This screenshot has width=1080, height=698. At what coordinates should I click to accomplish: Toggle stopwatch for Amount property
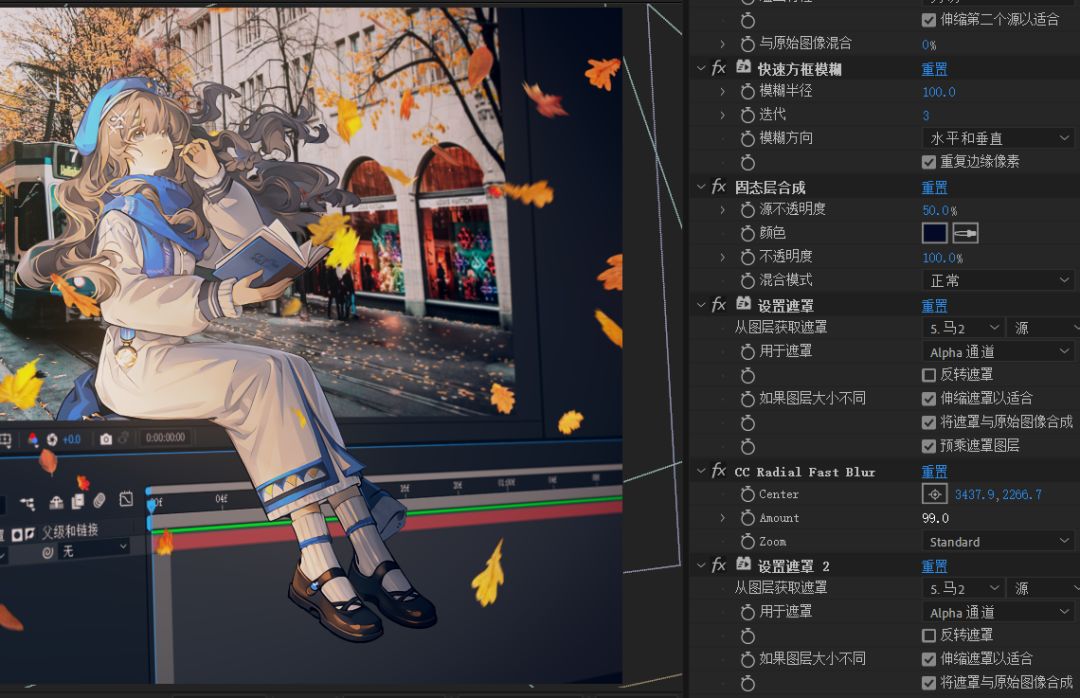pyautogui.click(x=747, y=518)
